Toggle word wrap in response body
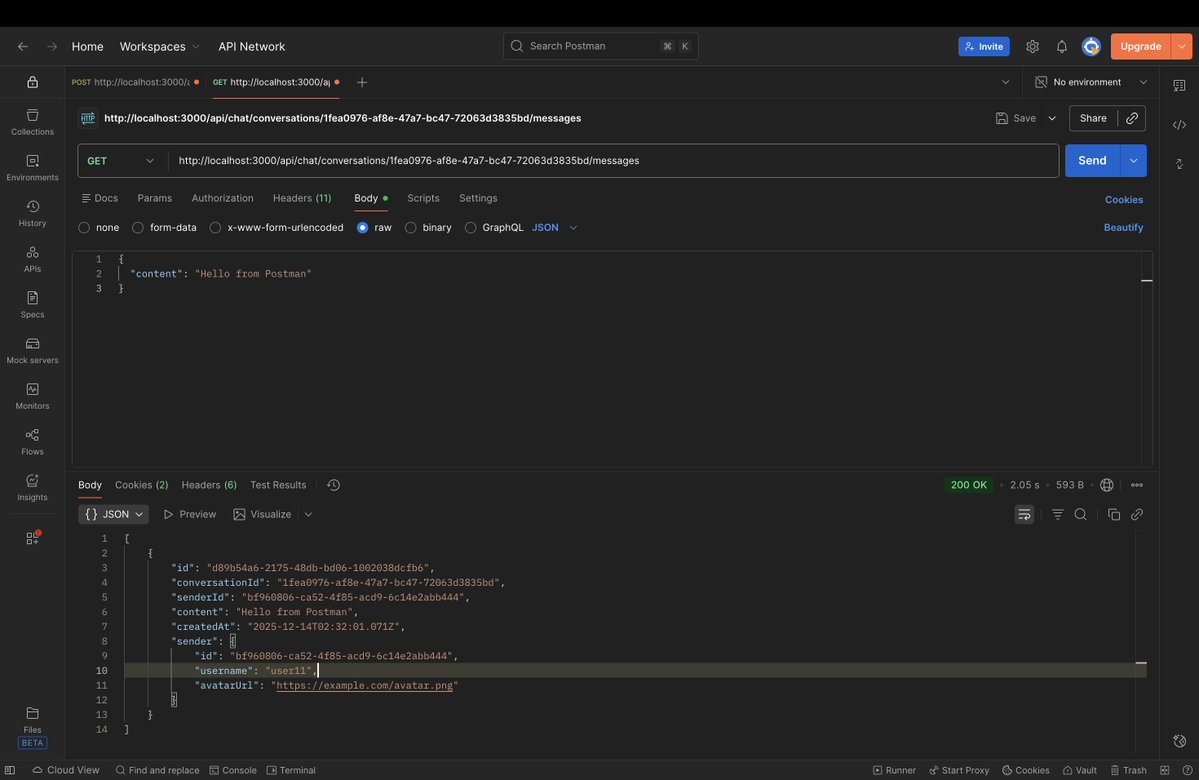The width and height of the screenshot is (1199, 780). pos(1024,515)
